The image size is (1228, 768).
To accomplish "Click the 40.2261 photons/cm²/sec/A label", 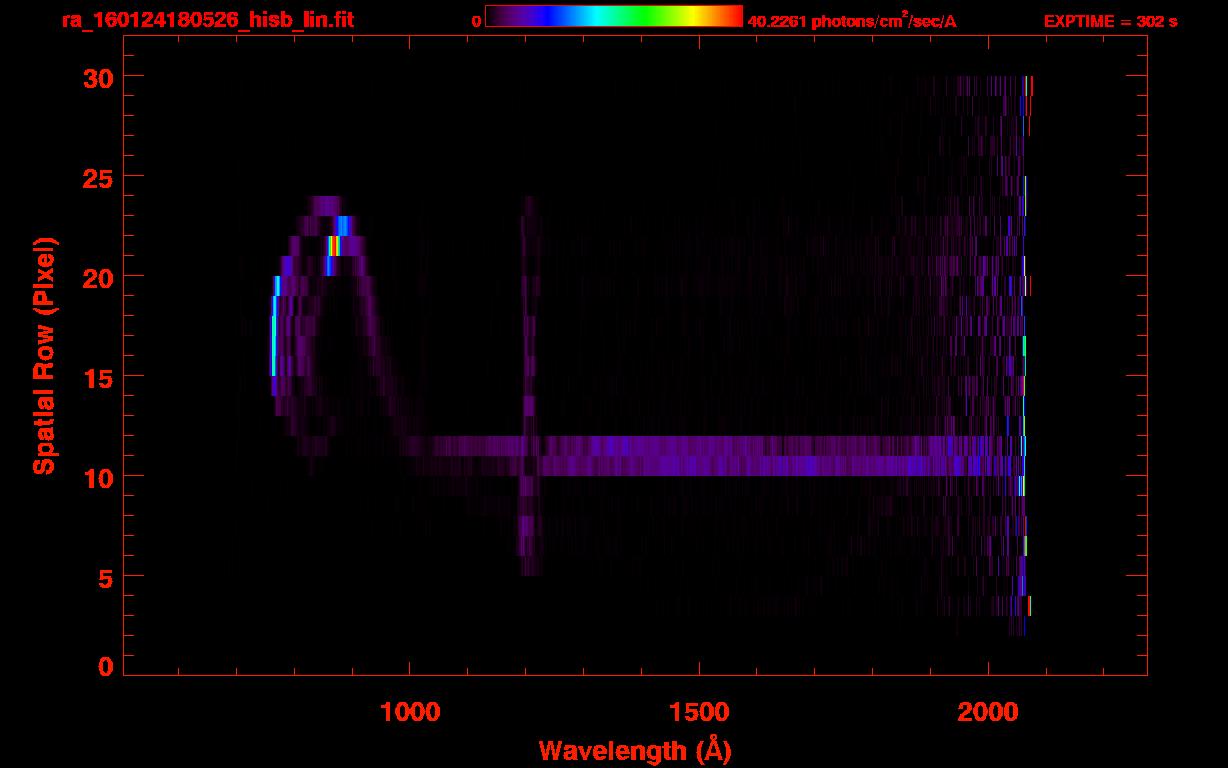I will click(852, 21).
